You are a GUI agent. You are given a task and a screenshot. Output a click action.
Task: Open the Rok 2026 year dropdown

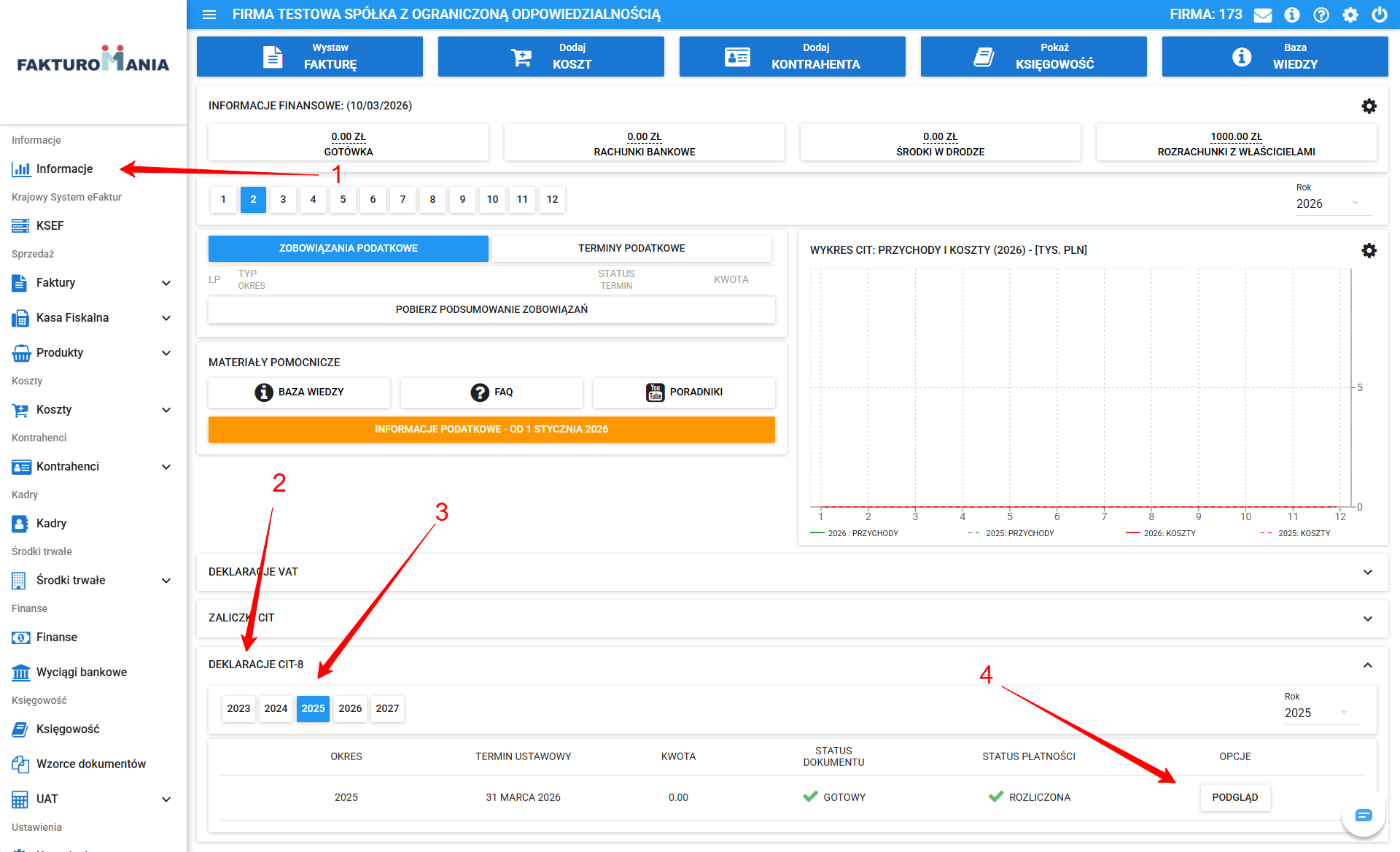coord(1327,204)
